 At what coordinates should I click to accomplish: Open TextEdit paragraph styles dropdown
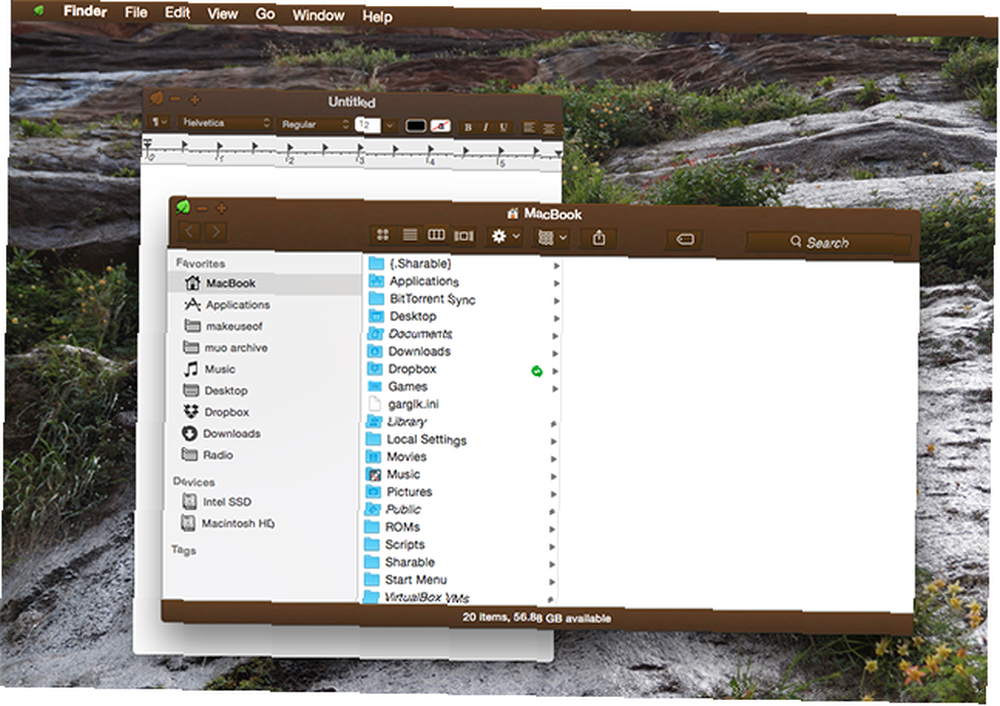159,121
